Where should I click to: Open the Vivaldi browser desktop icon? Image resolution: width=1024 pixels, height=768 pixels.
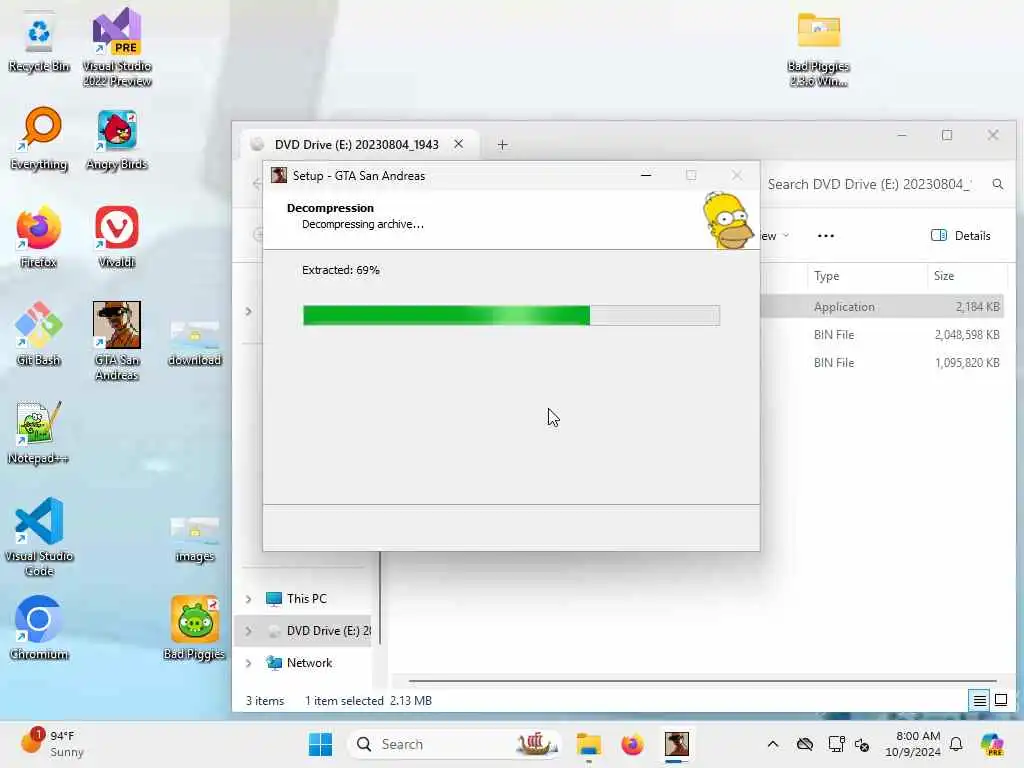pyautogui.click(x=117, y=236)
